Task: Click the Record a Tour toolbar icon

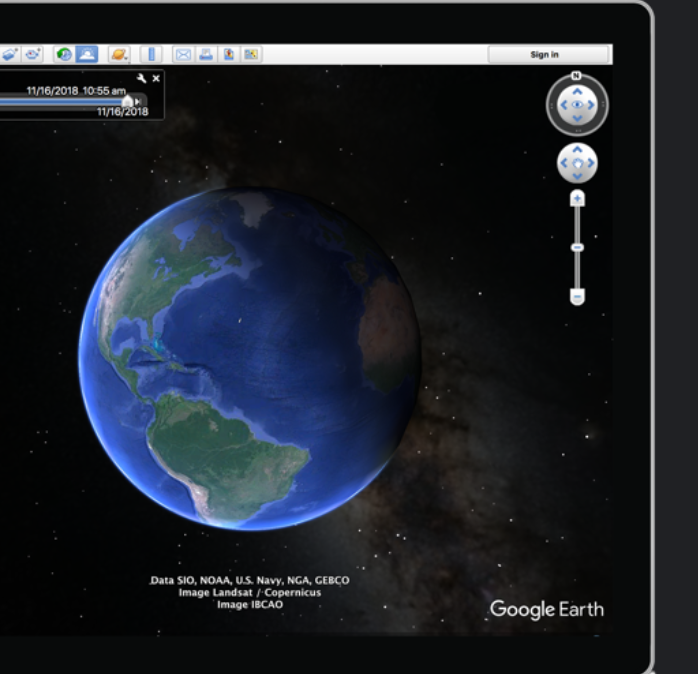Action: pos(32,54)
